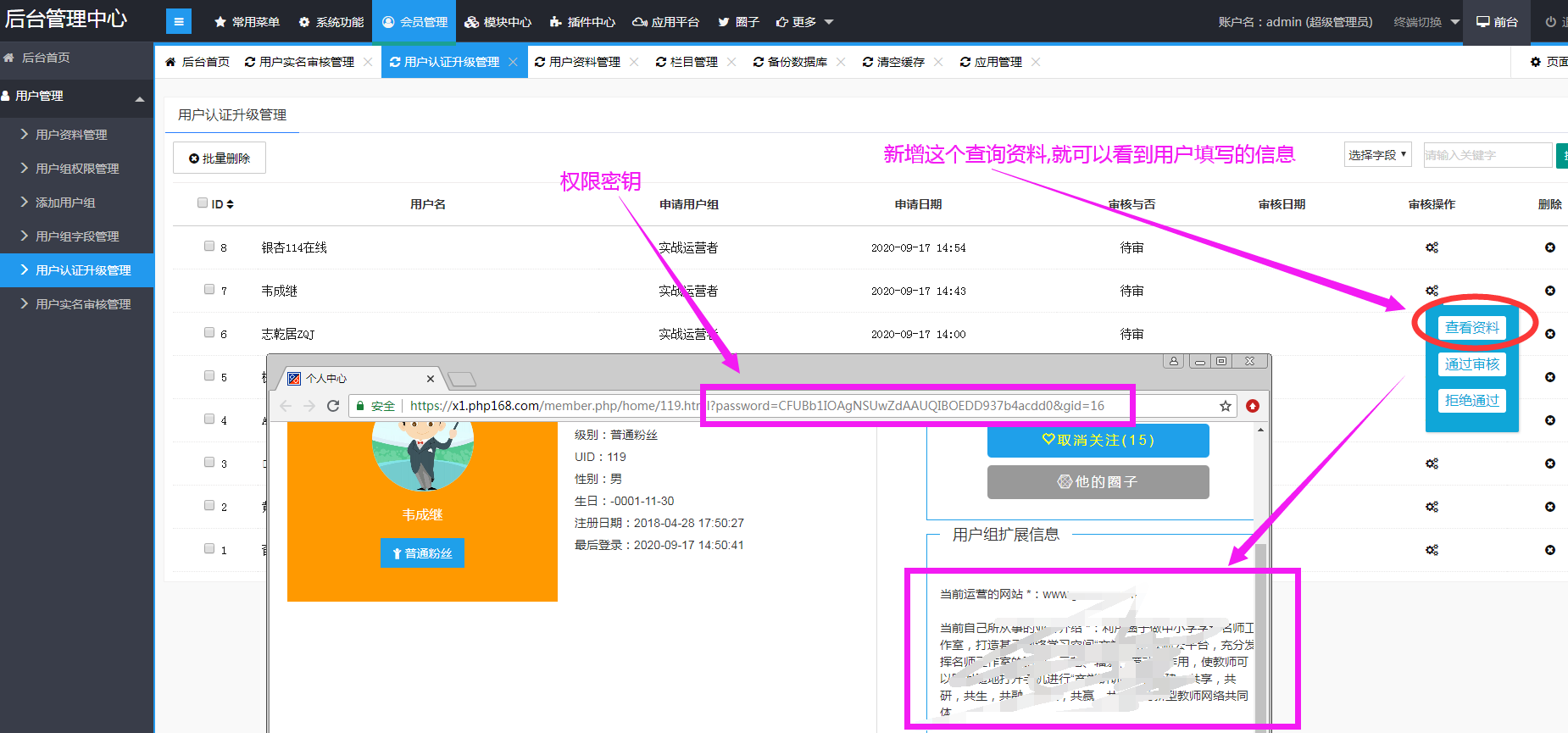Toggle the select-all ID checkbox
This screenshot has width=1568, height=733.
[x=203, y=203]
